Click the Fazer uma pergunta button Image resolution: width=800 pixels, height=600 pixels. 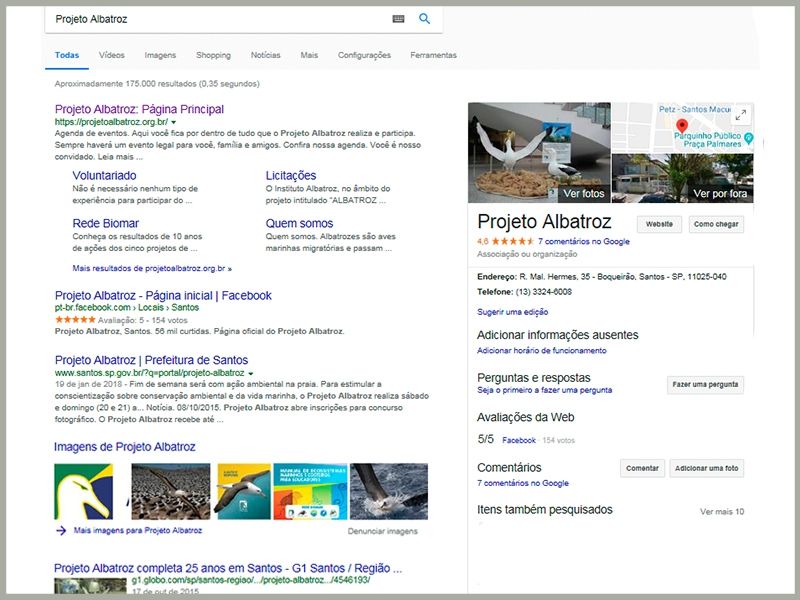tap(705, 384)
